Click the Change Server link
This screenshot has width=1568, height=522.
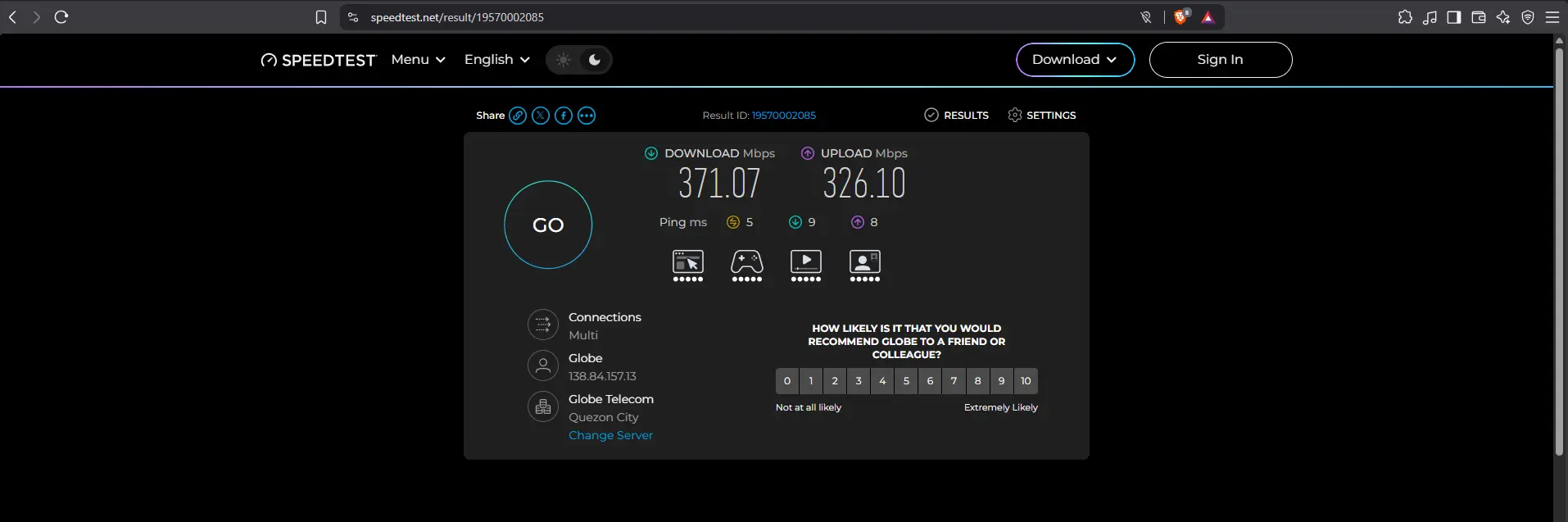611,435
